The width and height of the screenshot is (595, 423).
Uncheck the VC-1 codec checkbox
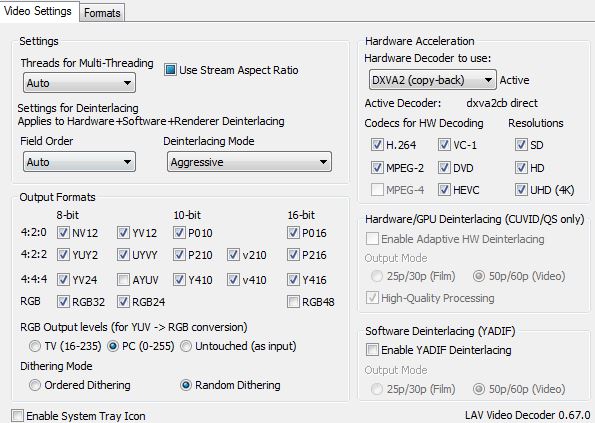(444, 145)
